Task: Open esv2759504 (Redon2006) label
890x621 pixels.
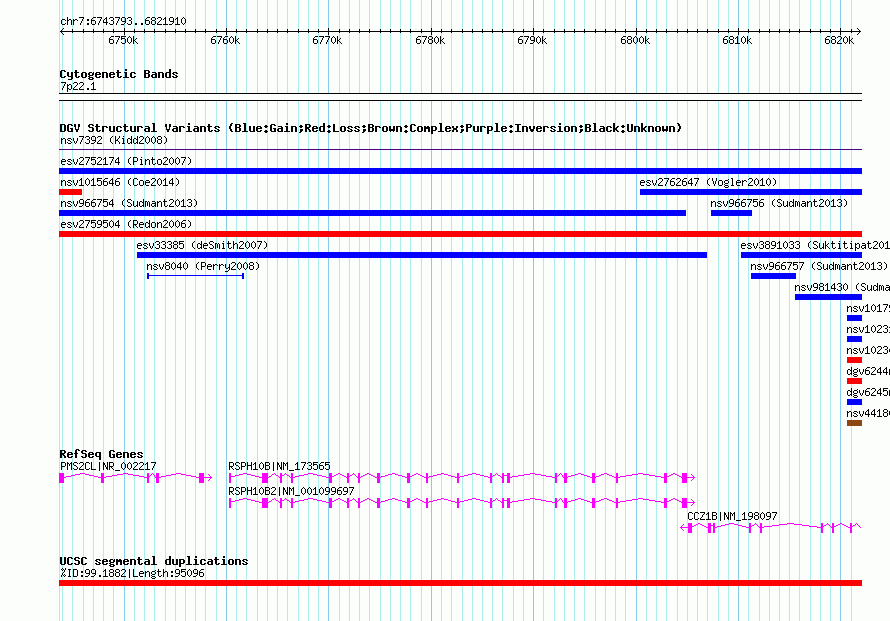Action: (x=126, y=224)
